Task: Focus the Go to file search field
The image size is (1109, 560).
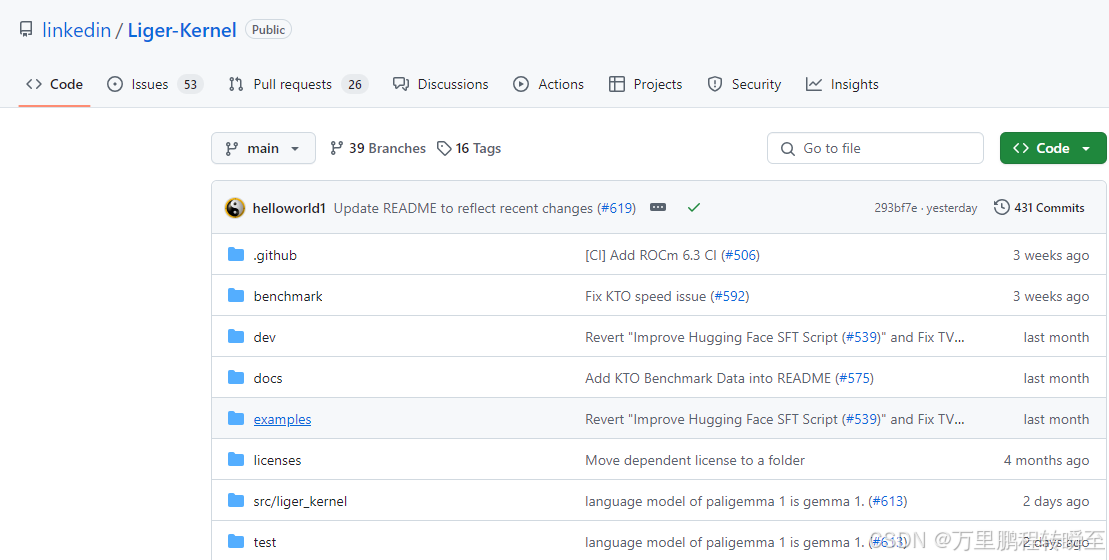Action: [x=875, y=148]
